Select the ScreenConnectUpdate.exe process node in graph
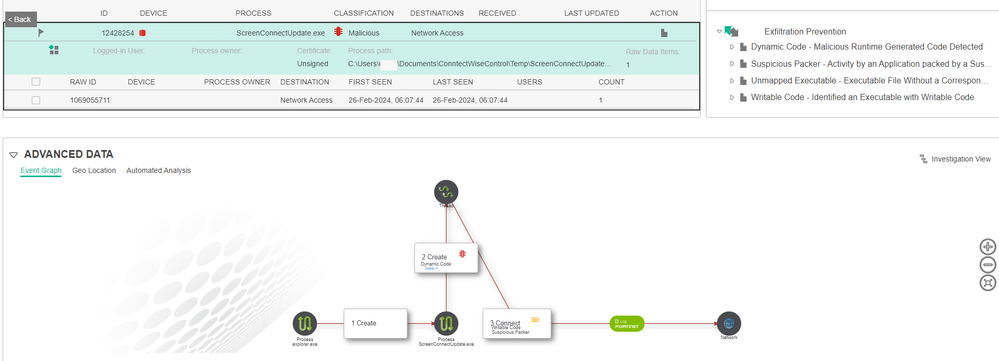This screenshot has width=999, height=361. click(x=446, y=323)
